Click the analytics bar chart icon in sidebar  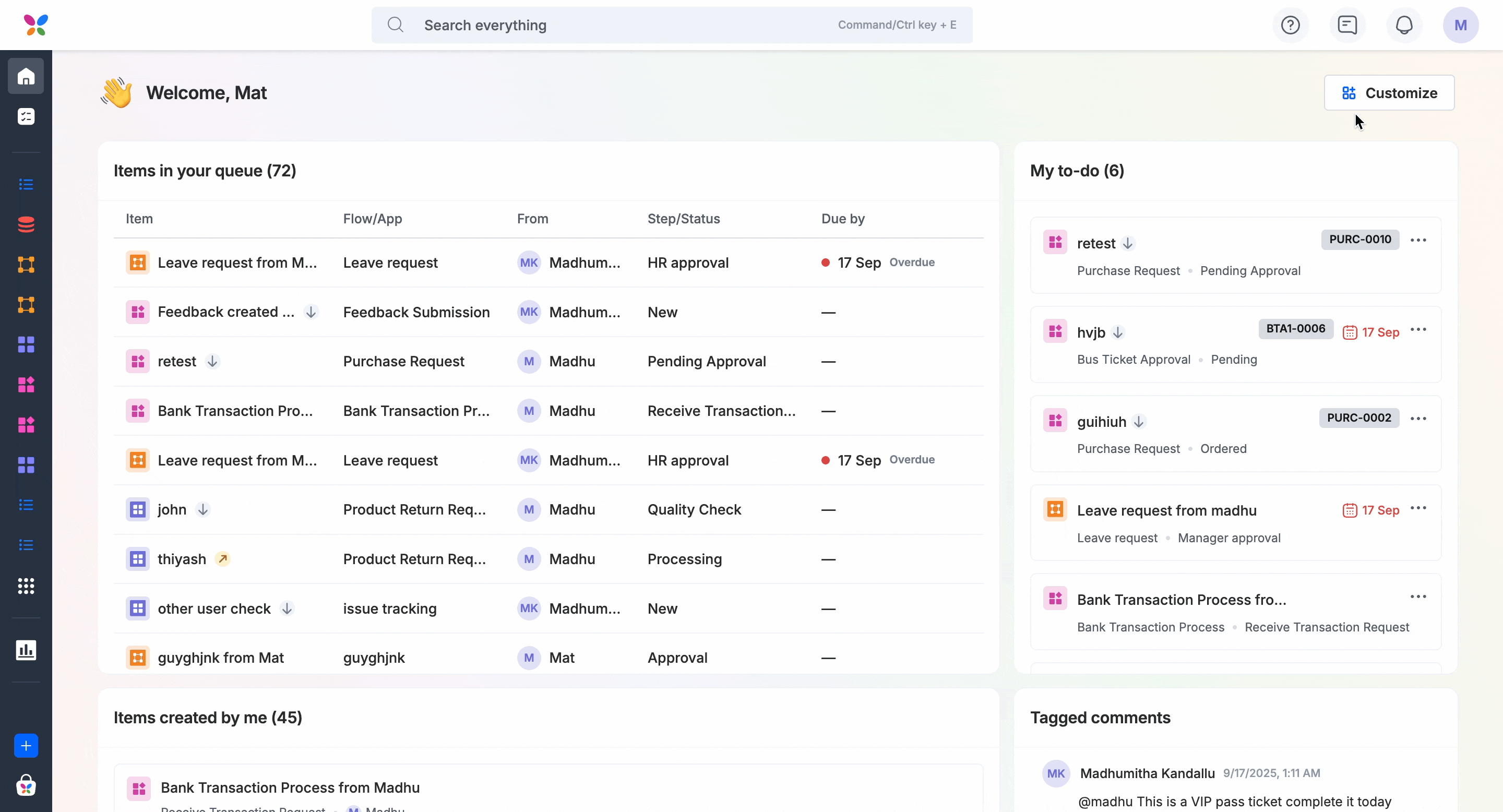coord(26,650)
